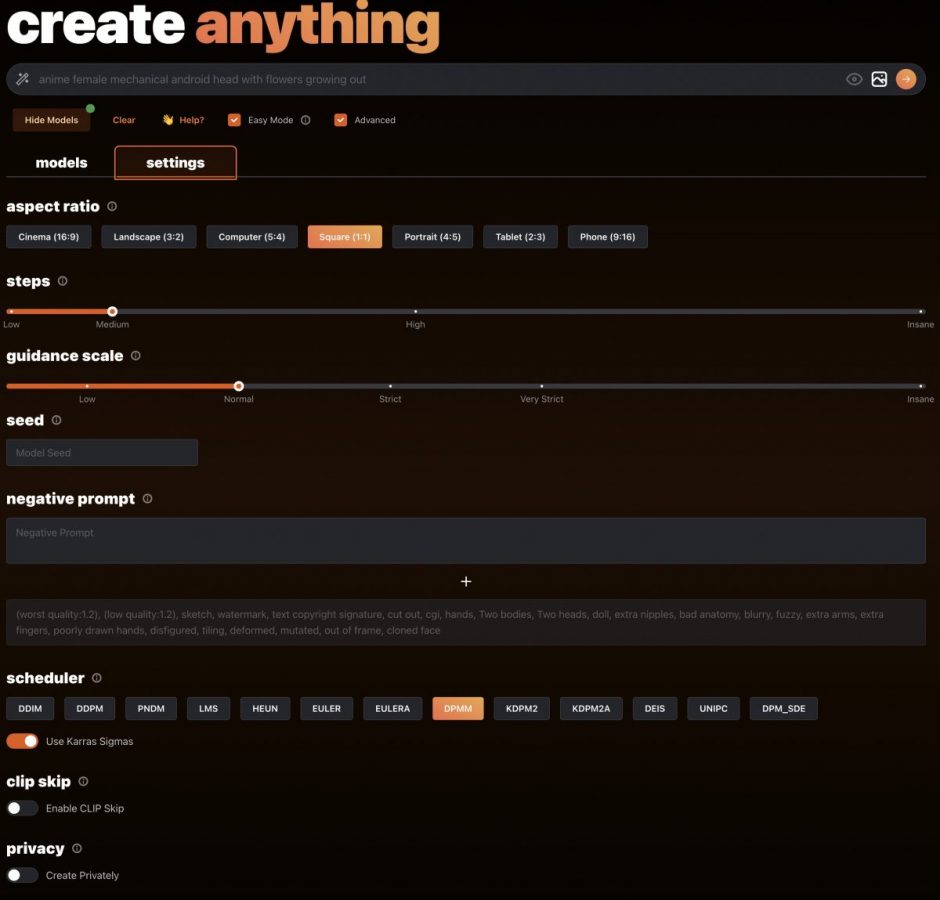Turn on Create Privately
Screen dimensions: 940x900
(22, 875)
